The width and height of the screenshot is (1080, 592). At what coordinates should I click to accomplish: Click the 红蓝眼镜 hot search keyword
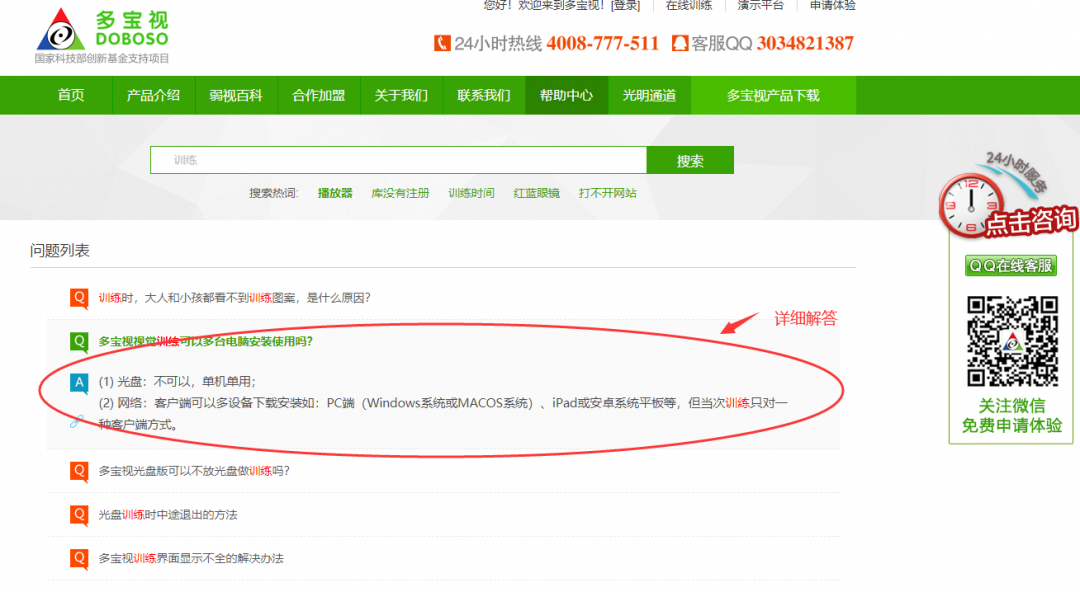point(537,193)
